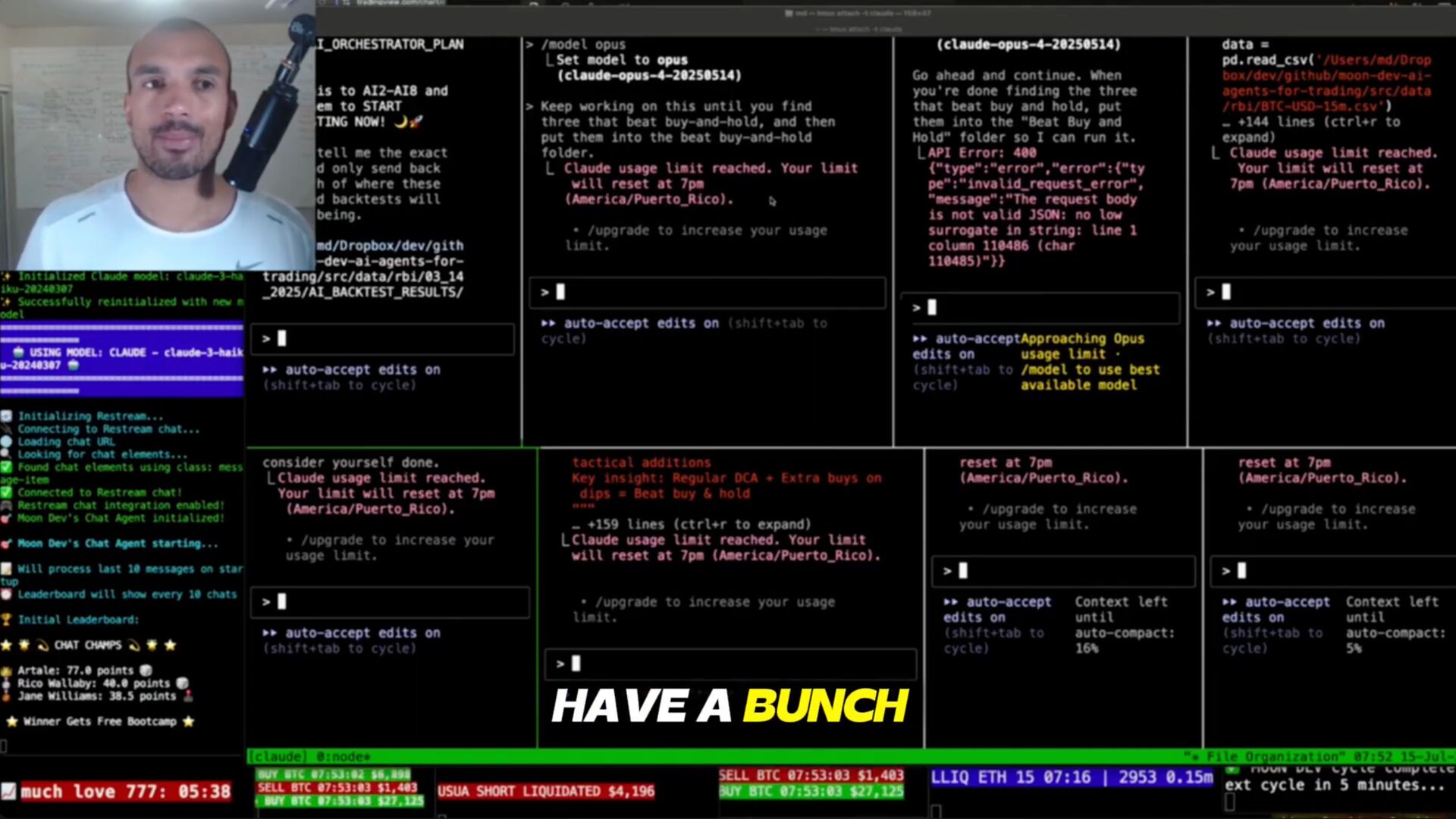
Task: Click Context left until auto-compact: 16%
Action: [x=1125, y=624]
